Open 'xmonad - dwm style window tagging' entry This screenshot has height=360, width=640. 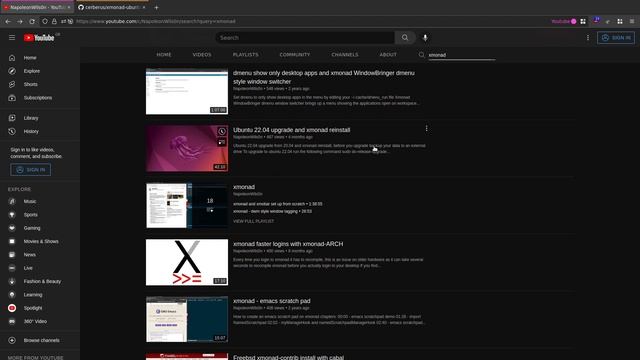click(272, 211)
